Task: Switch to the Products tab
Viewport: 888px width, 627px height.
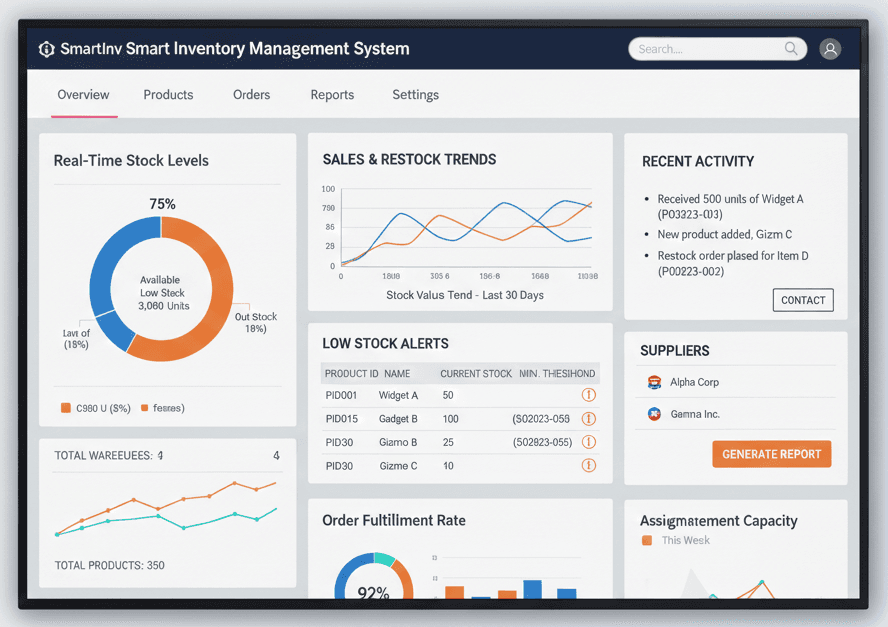Action: 168,94
